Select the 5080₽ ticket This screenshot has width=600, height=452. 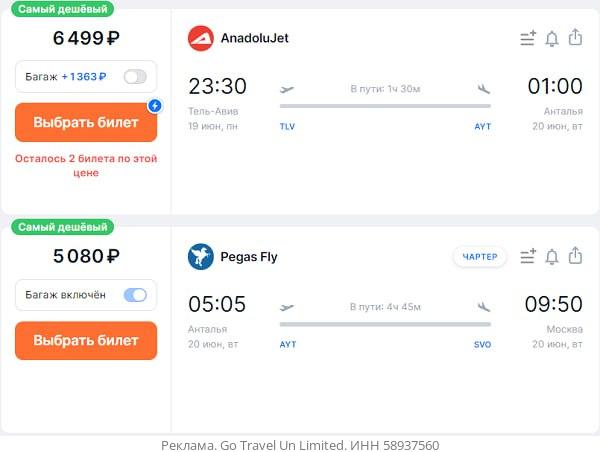point(86,340)
